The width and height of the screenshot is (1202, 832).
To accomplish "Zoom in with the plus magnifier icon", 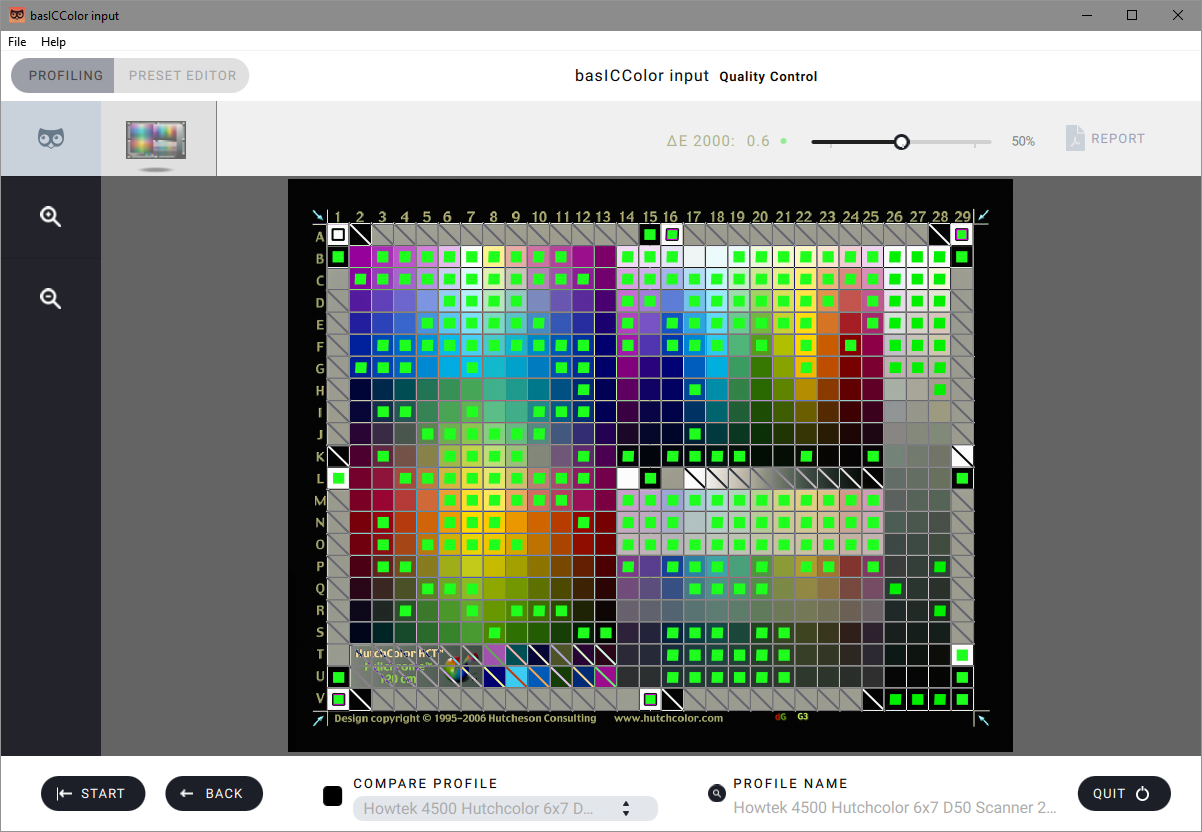I will coord(51,216).
